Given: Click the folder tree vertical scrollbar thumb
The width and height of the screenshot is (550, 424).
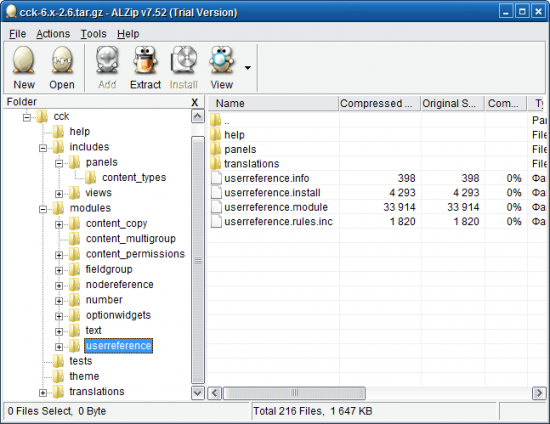Looking at the screenshot, I should [x=198, y=260].
